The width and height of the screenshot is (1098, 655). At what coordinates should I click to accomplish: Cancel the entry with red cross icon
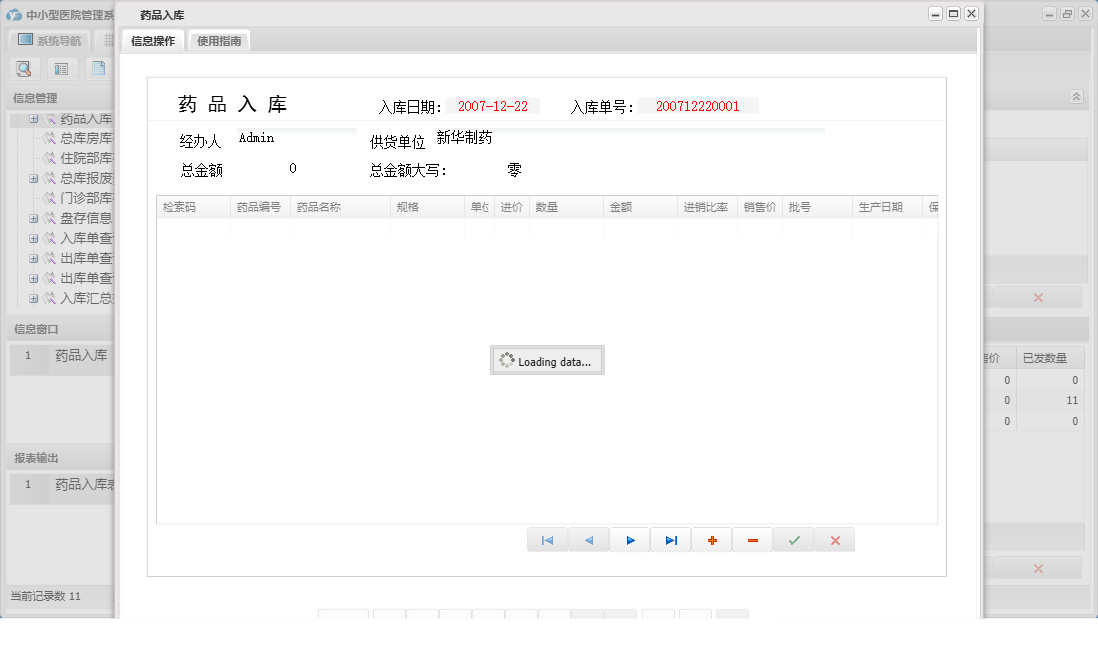coord(834,539)
